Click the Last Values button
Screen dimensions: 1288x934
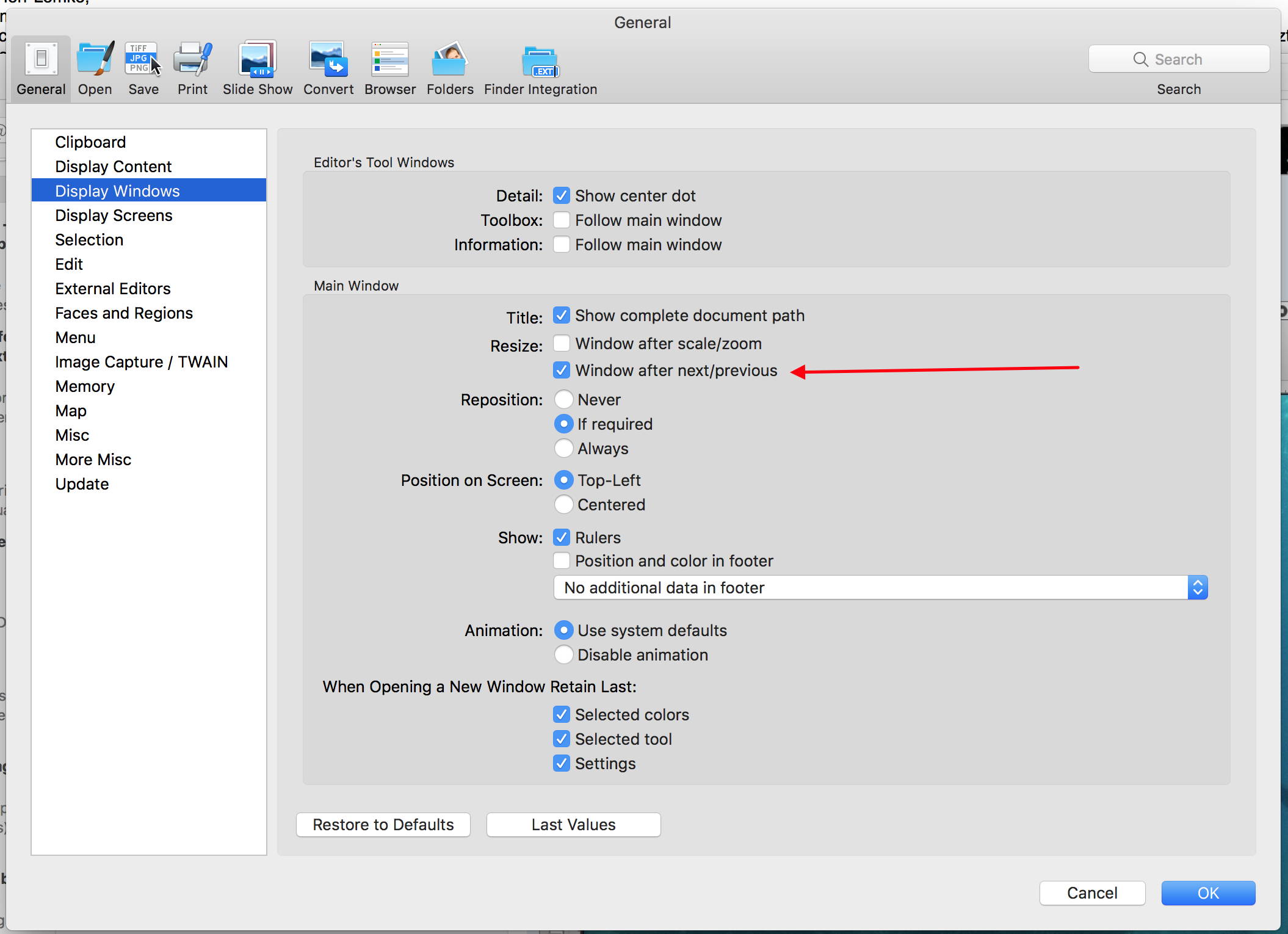coord(574,825)
